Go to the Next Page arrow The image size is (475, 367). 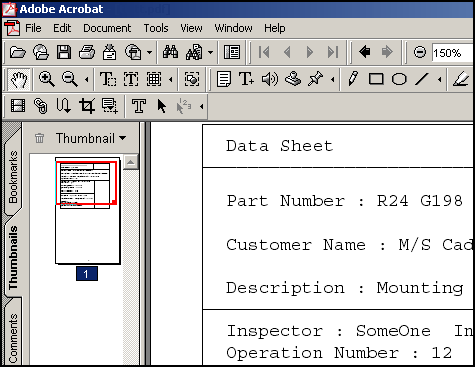click(310, 52)
